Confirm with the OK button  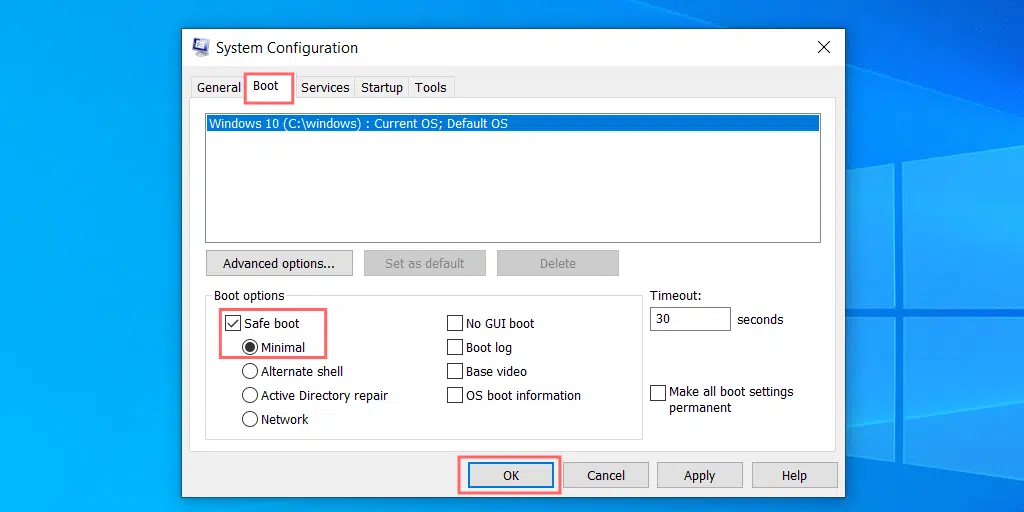511,475
